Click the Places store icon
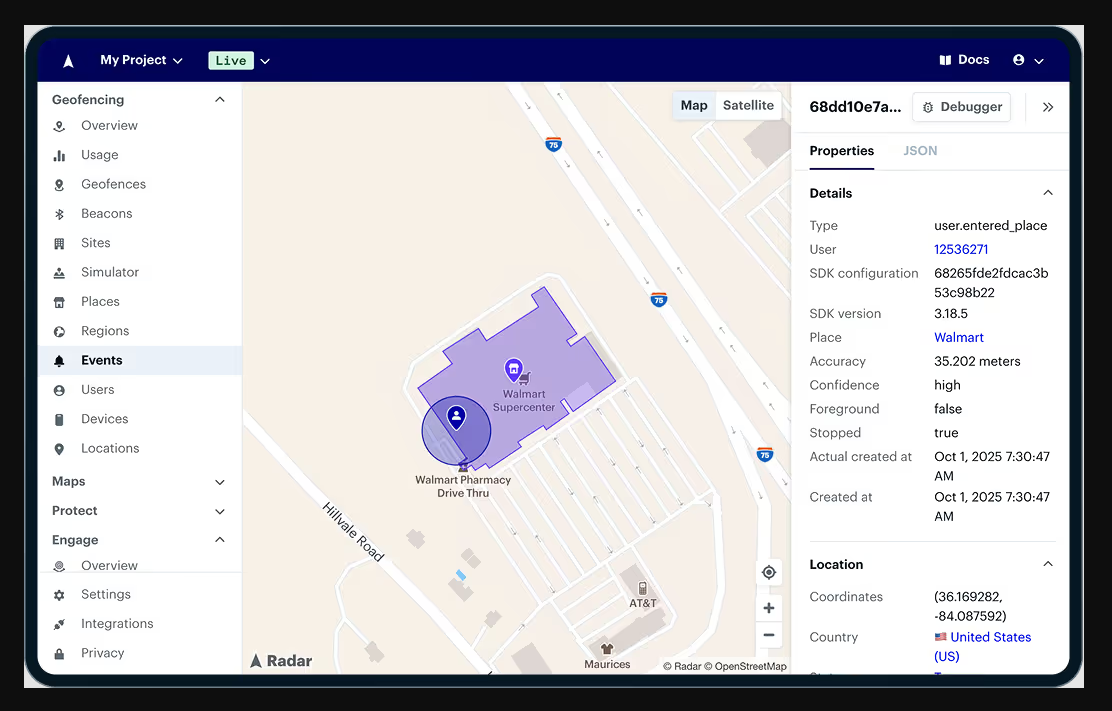 pos(60,302)
